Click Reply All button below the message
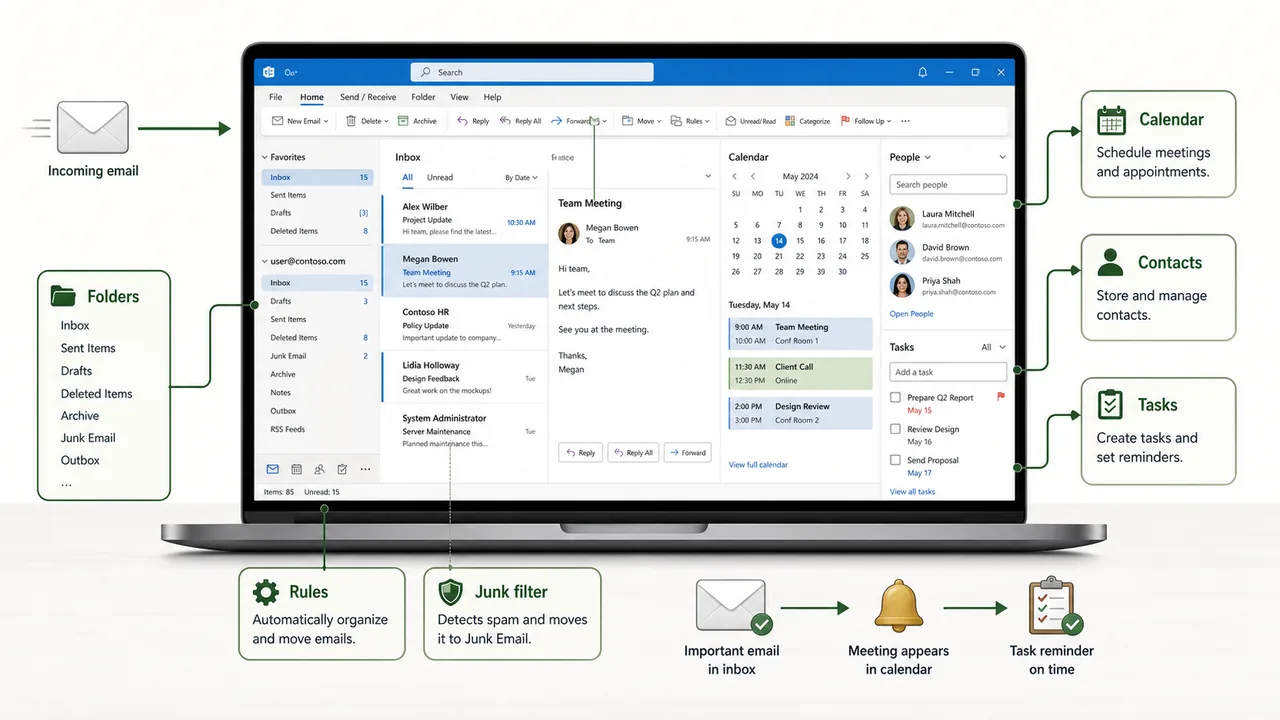Screen dimensions: 1280x720 tap(633, 453)
